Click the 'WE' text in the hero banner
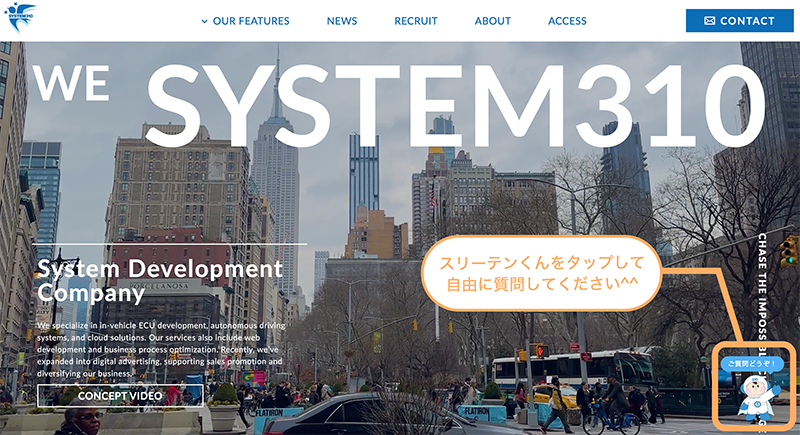The height and width of the screenshot is (435, 800). [70, 84]
